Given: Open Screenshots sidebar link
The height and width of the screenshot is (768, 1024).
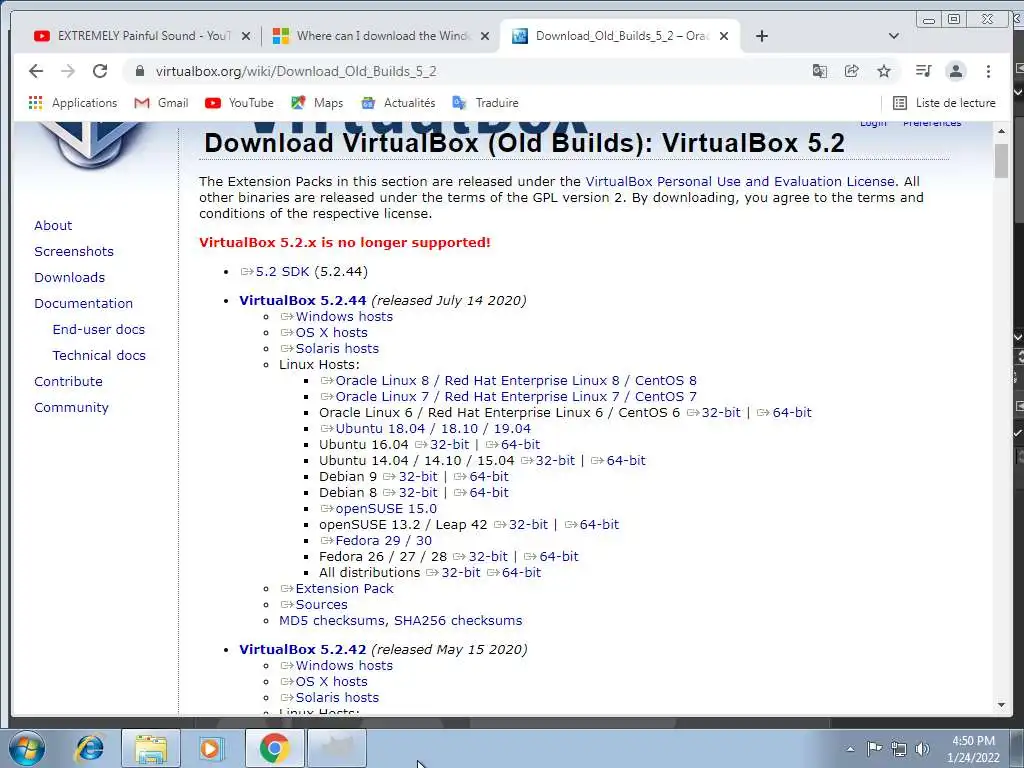Looking at the screenshot, I should tap(74, 251).
